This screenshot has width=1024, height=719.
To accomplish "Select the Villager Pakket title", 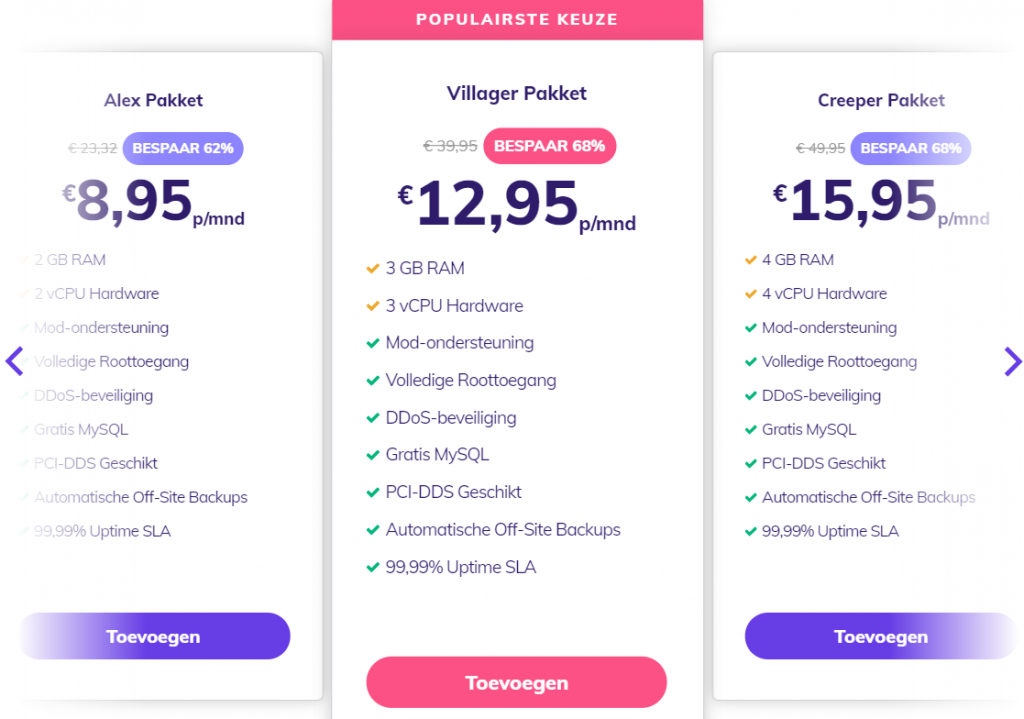I will (517, 94).
